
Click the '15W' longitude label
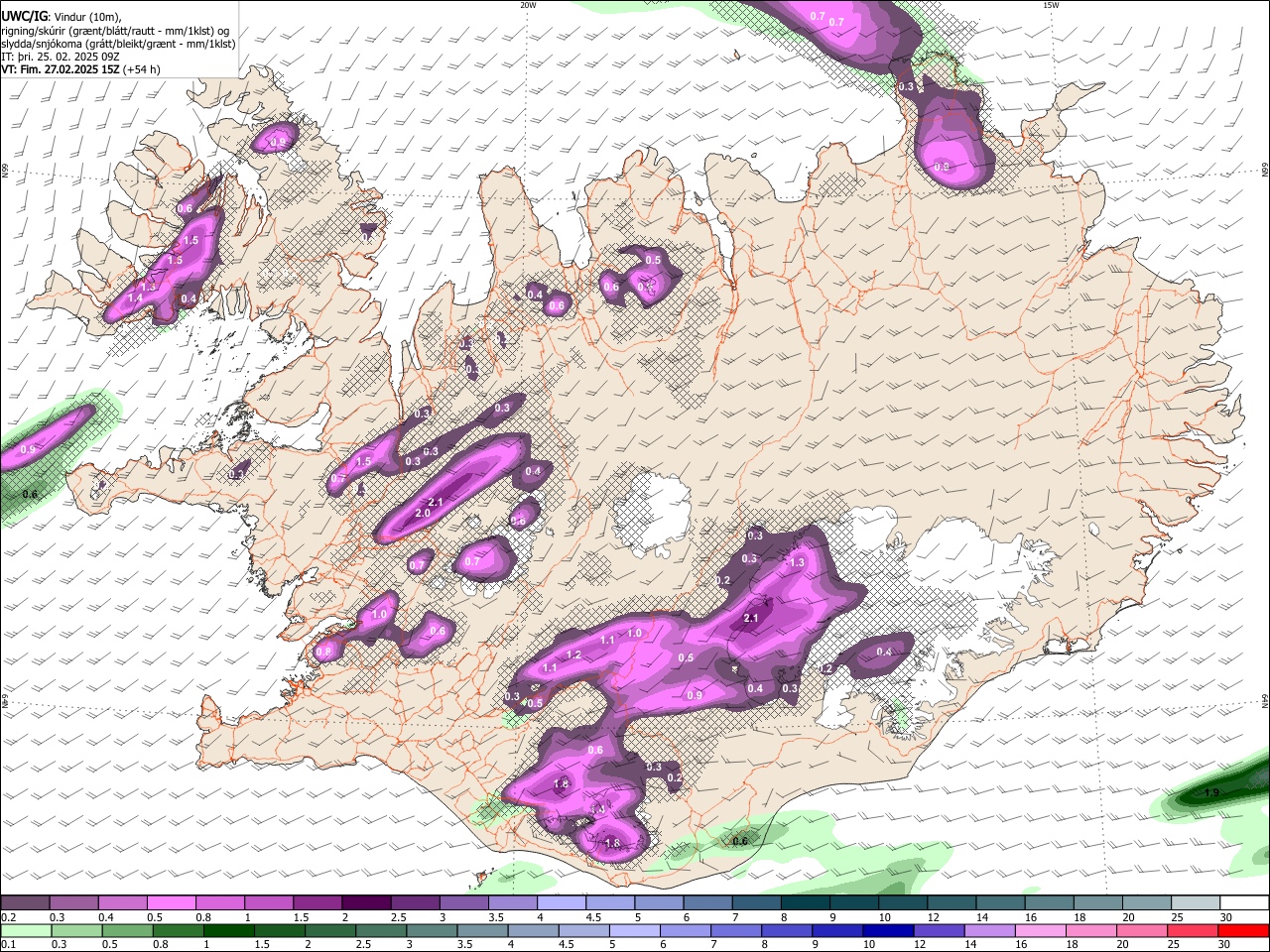(x=1051, y=5)
